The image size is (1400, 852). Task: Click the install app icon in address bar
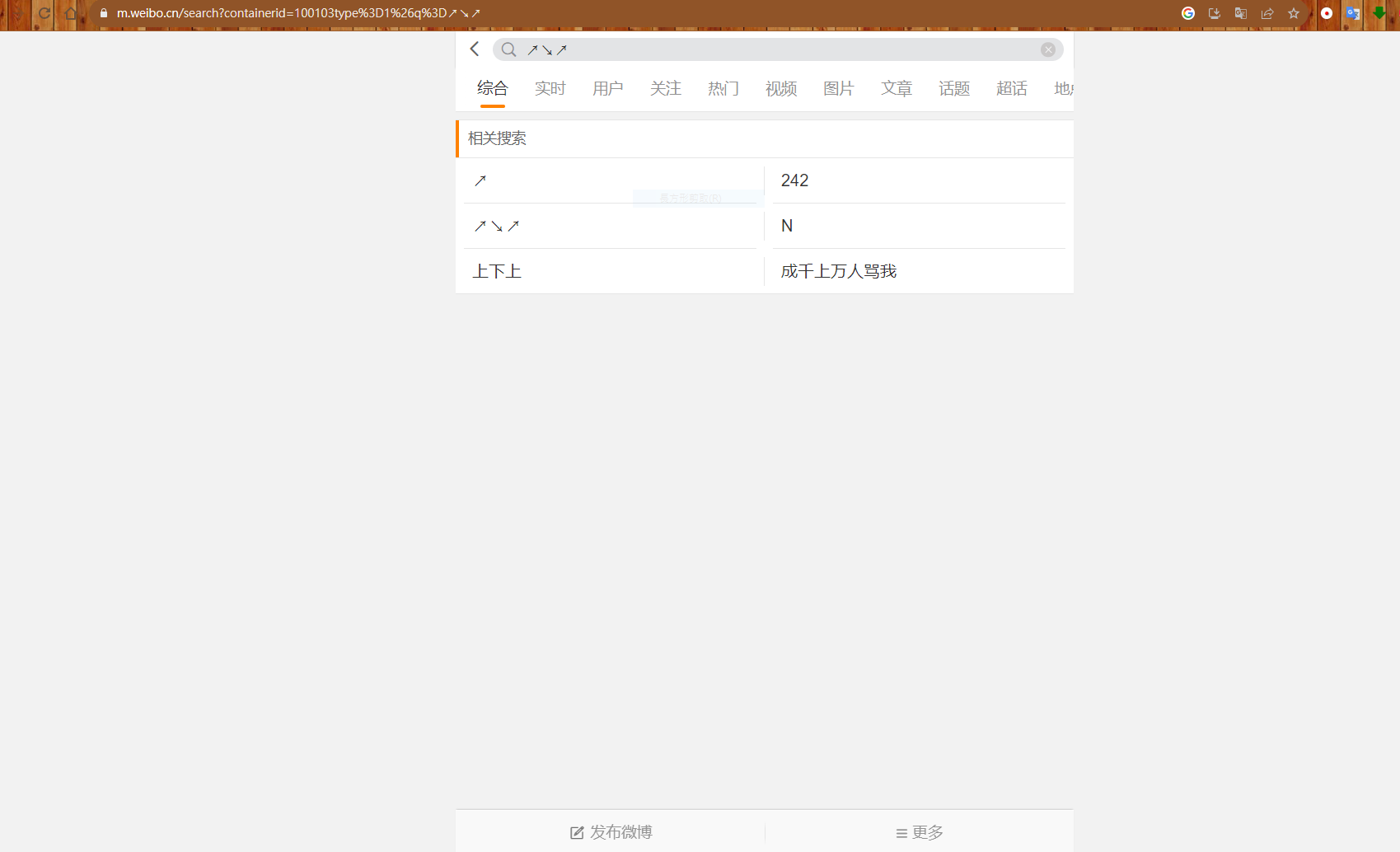tap(1215, 13)
